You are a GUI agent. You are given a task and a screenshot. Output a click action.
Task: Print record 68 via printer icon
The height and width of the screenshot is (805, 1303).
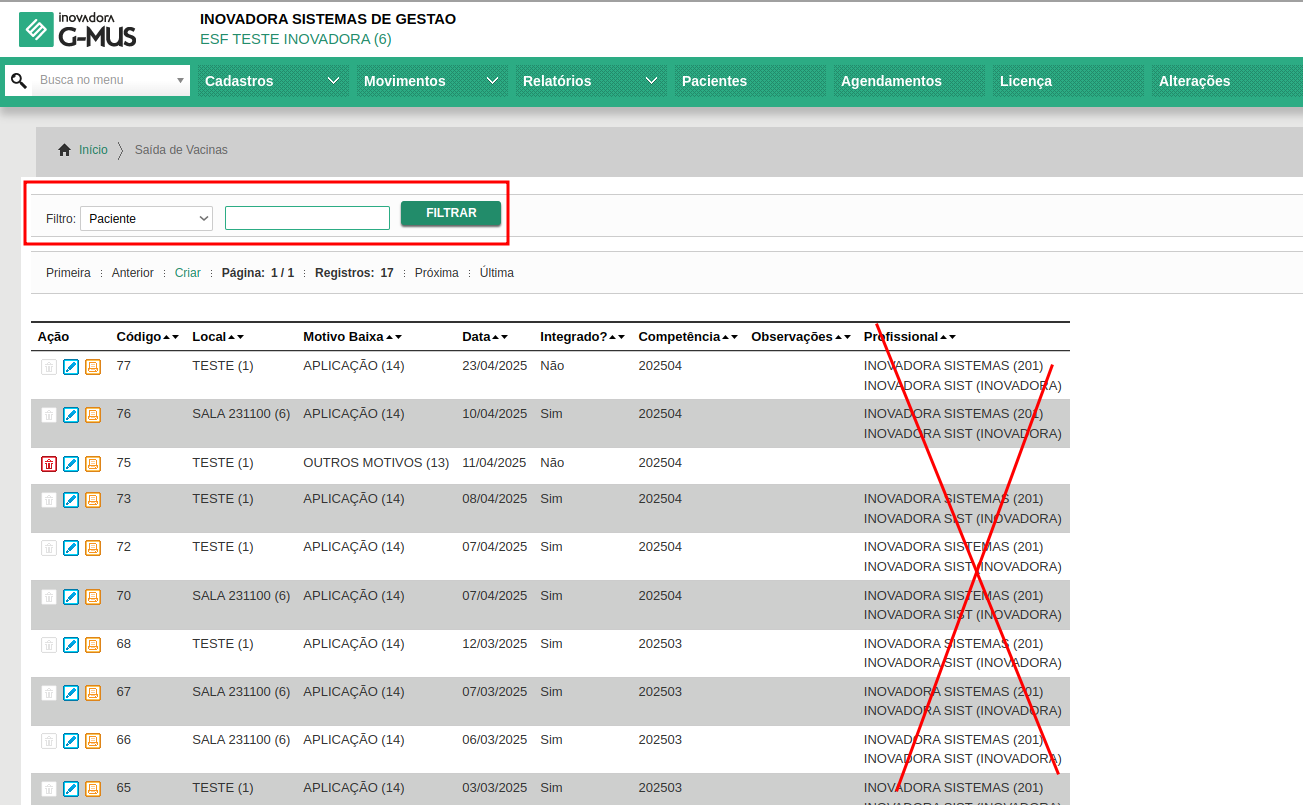pyautogui.click(x=93, y=645)
